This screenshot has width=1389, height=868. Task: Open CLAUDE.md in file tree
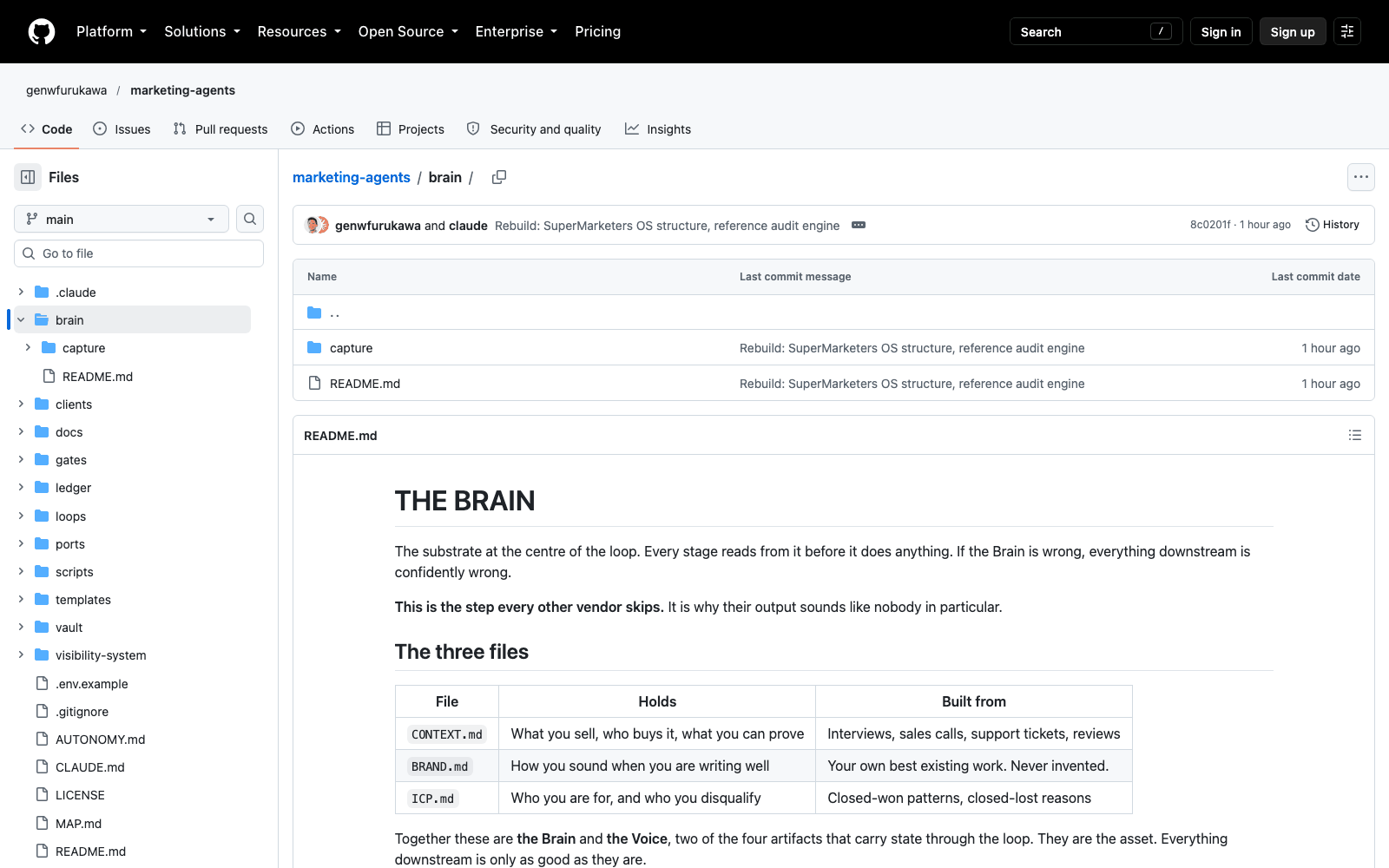coord(90,767)
